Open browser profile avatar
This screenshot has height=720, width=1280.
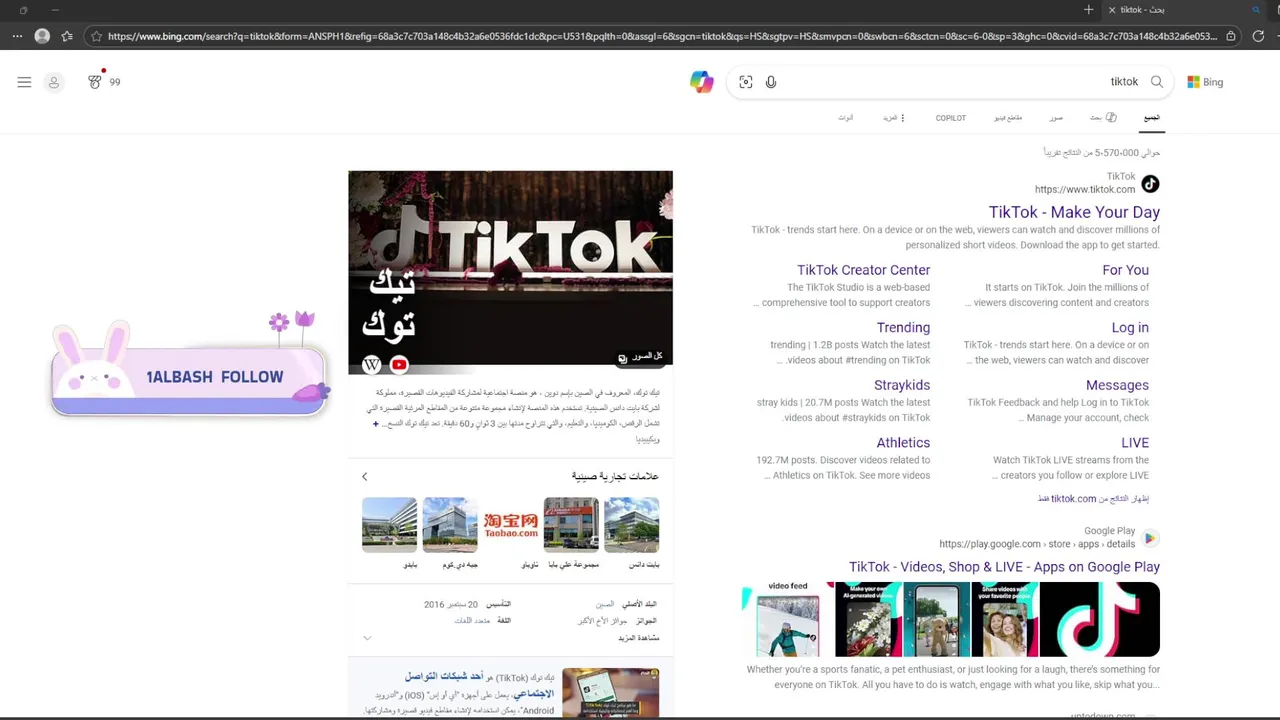42,36
